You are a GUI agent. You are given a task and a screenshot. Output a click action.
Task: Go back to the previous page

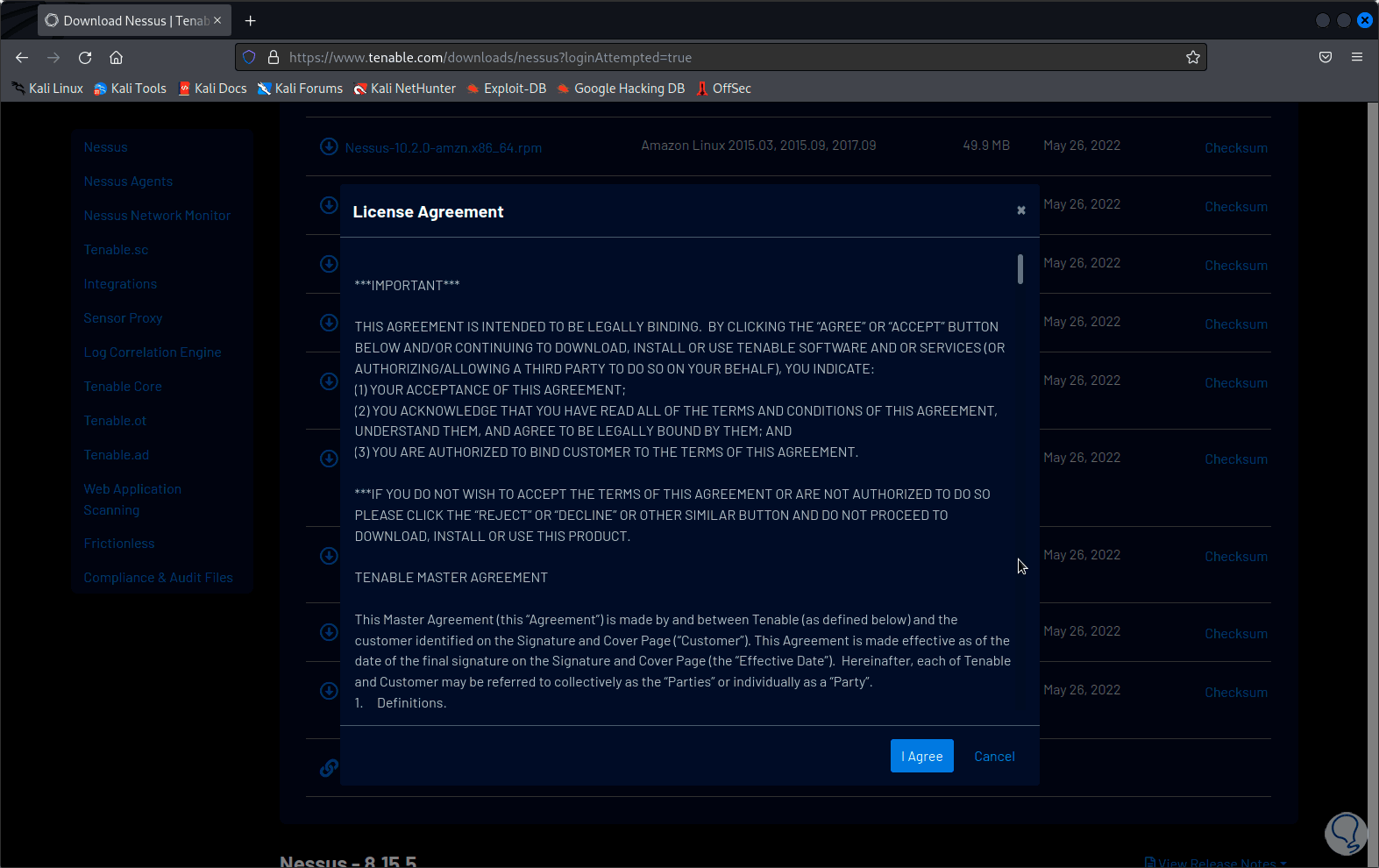click(x=22, y=58)
